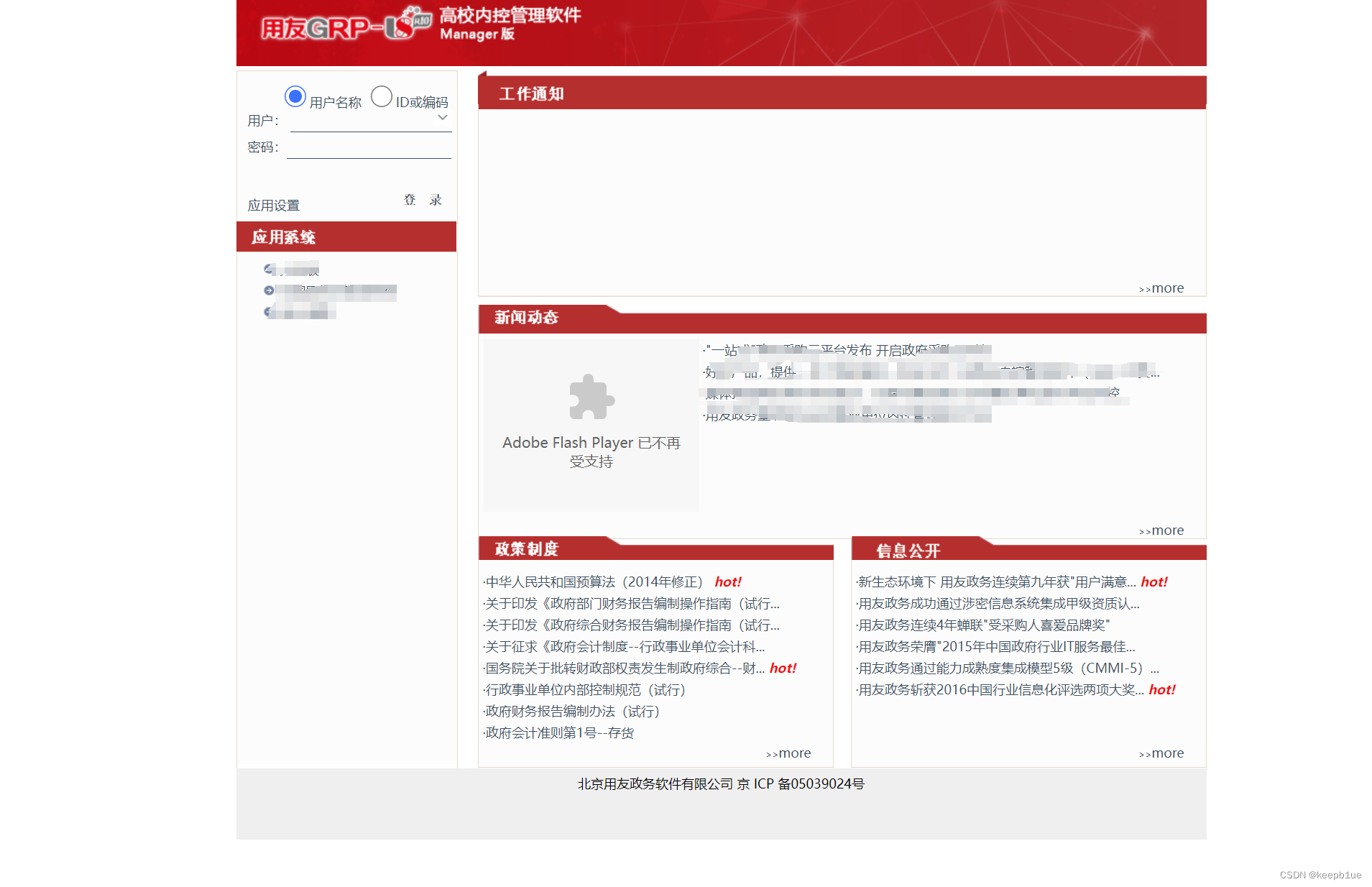Open 政府会计准则第1号--存货
Screen dimensions: 1372x887
coord(560,733)
